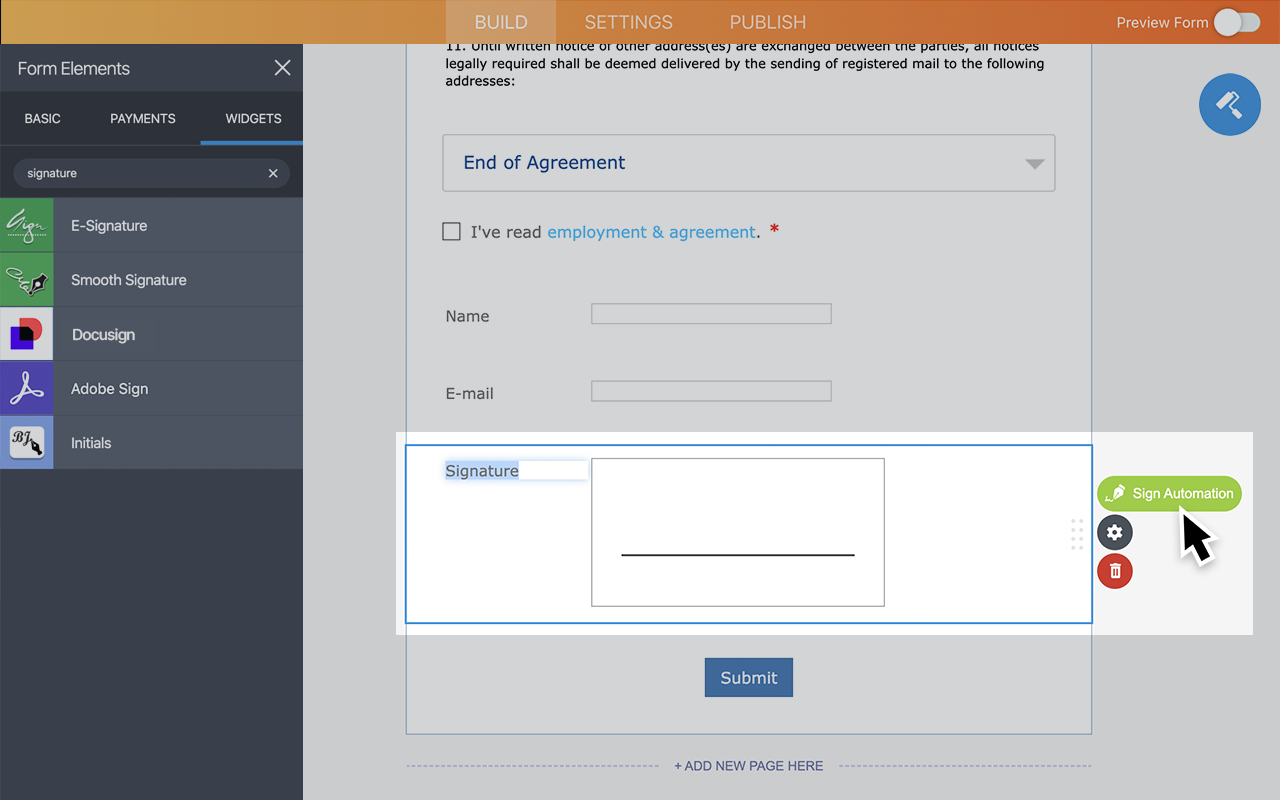Open Sign Automation for the Signature field
The width and height of the screenshot is (1280, 800).
(x=1168, y=493)
